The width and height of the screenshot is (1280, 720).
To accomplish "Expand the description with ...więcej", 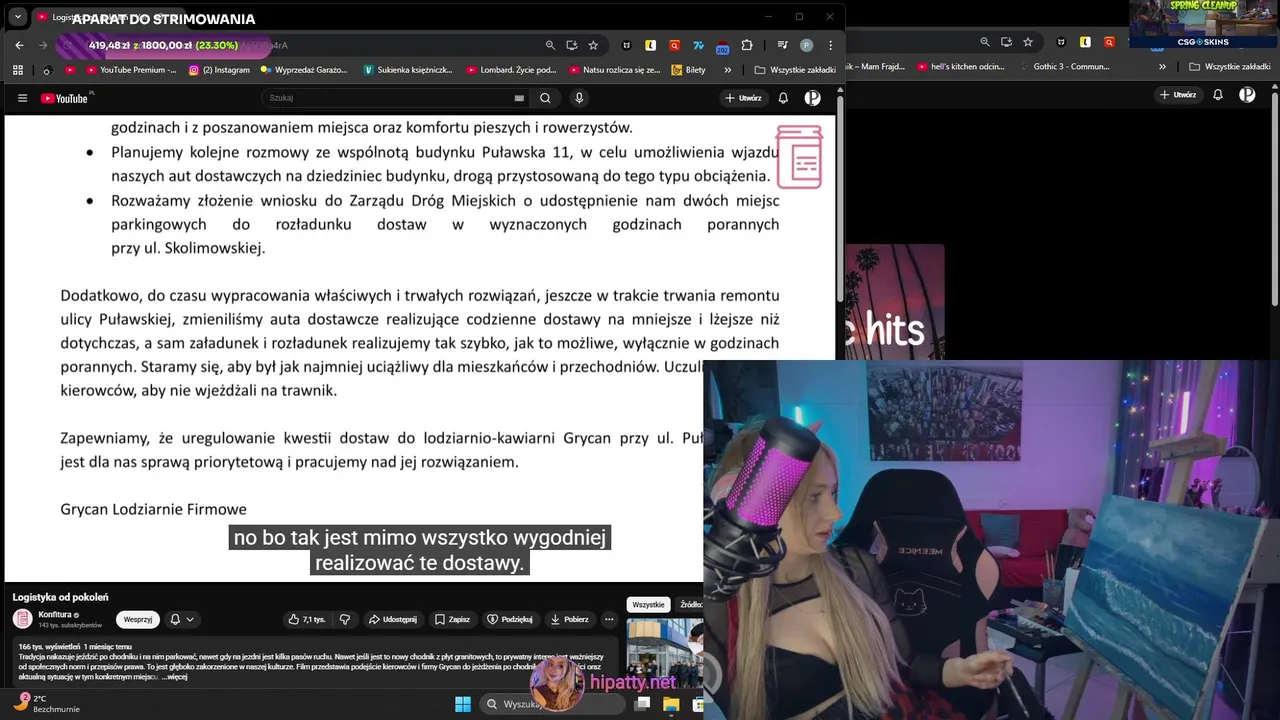I will 174,677.
